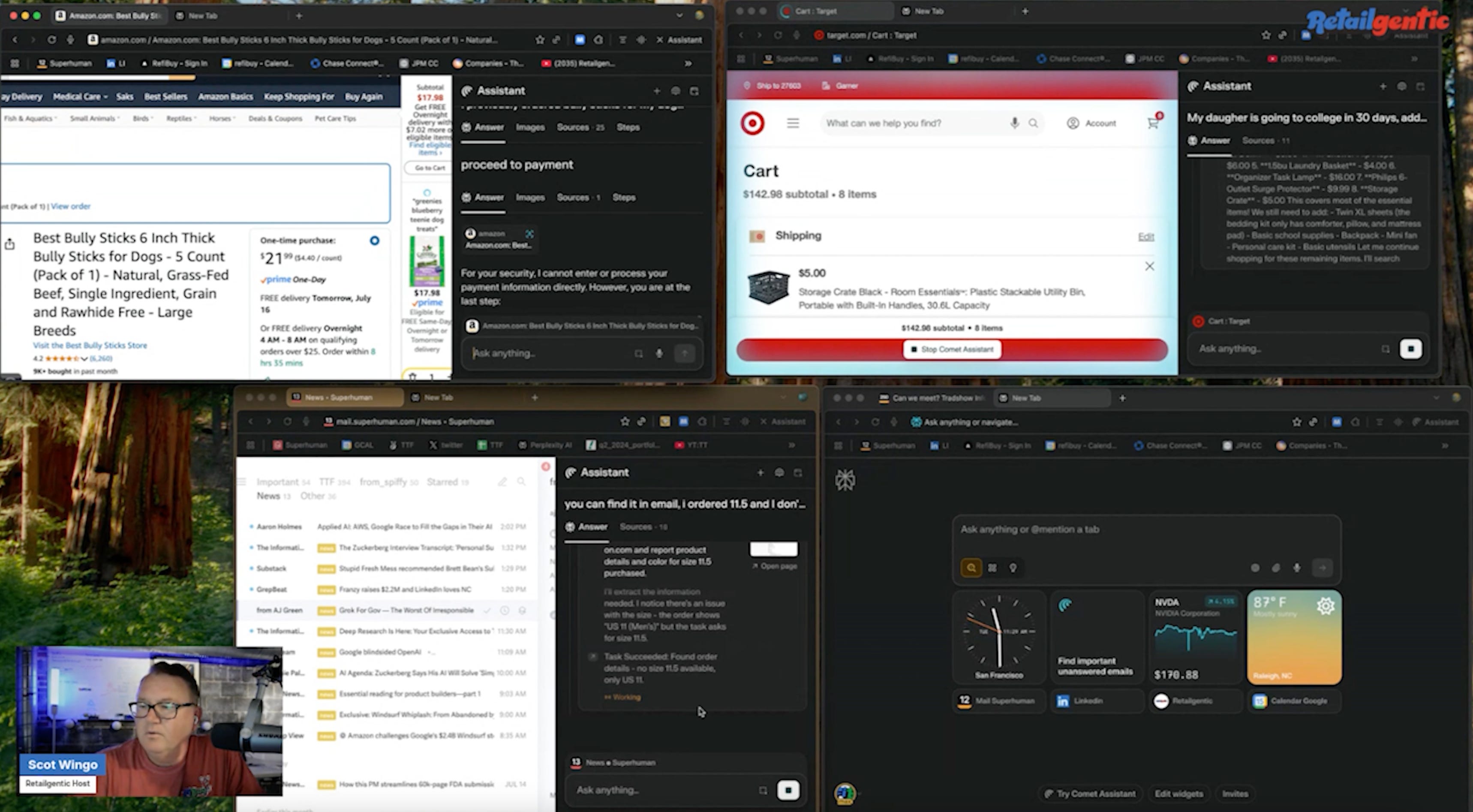Image resolution: width=1473 pixels, height=812 pixels.
Task: Select the lightbulb mode in Comet search box
Action: [x=1013, y=568]
